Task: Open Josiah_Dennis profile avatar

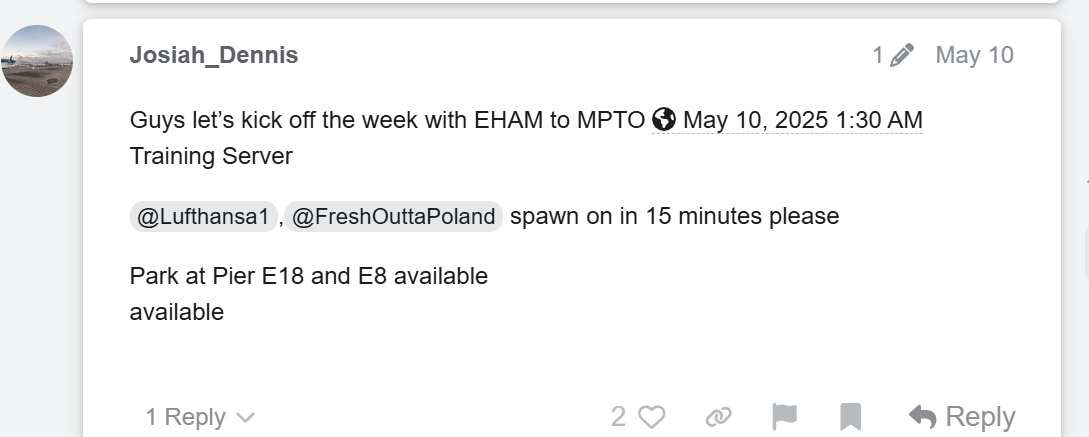Action: coord(37,61)
